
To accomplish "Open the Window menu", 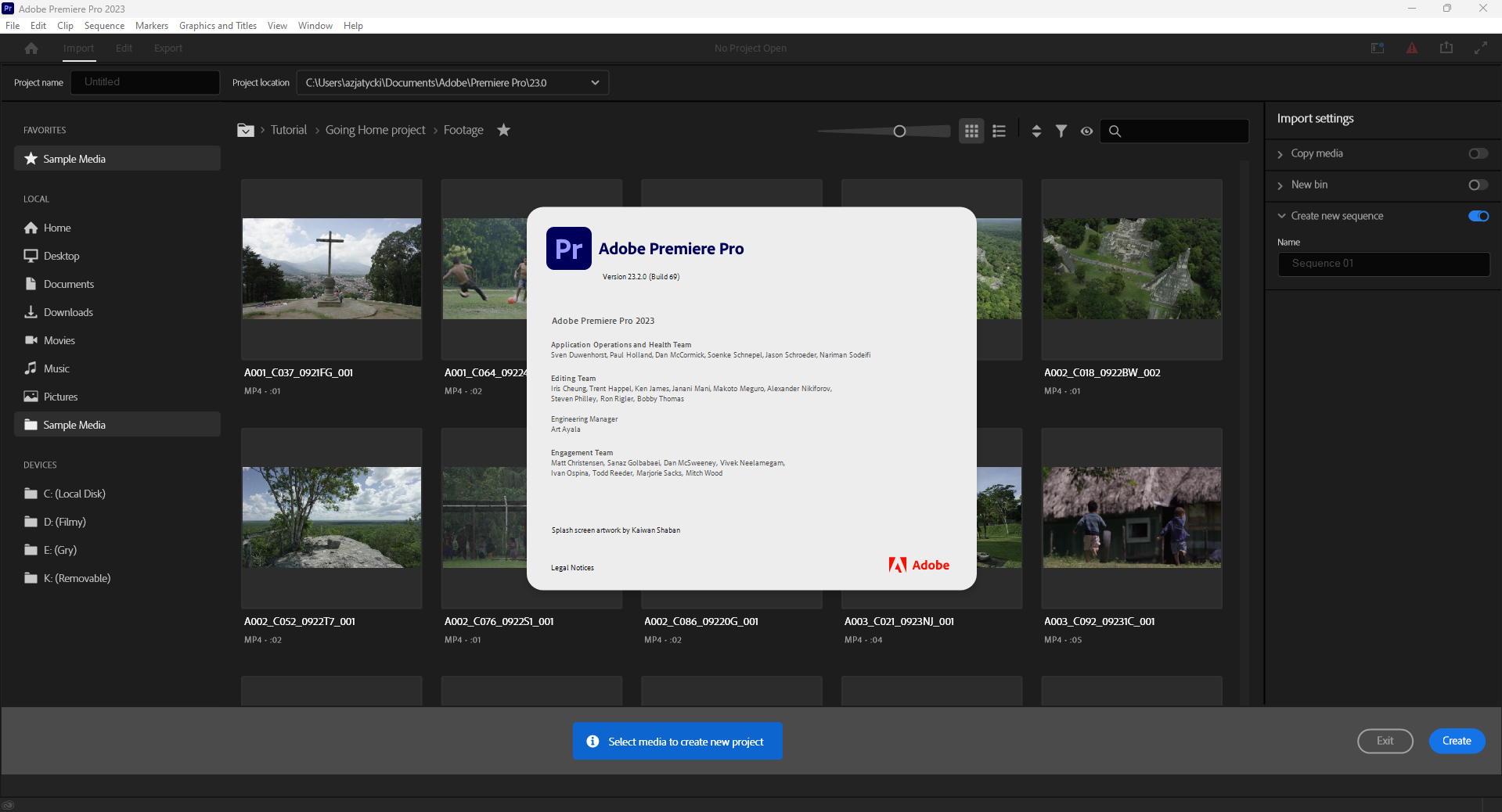I will (x=315, y=26).
